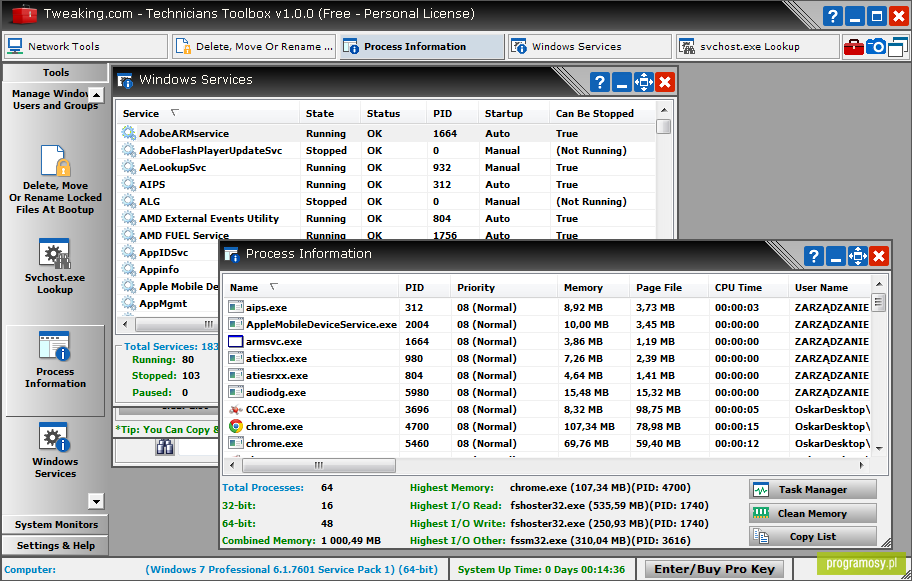Sort processes by the Name column header
This screenshot has height=581, width=912.
(x=312, y=287)
